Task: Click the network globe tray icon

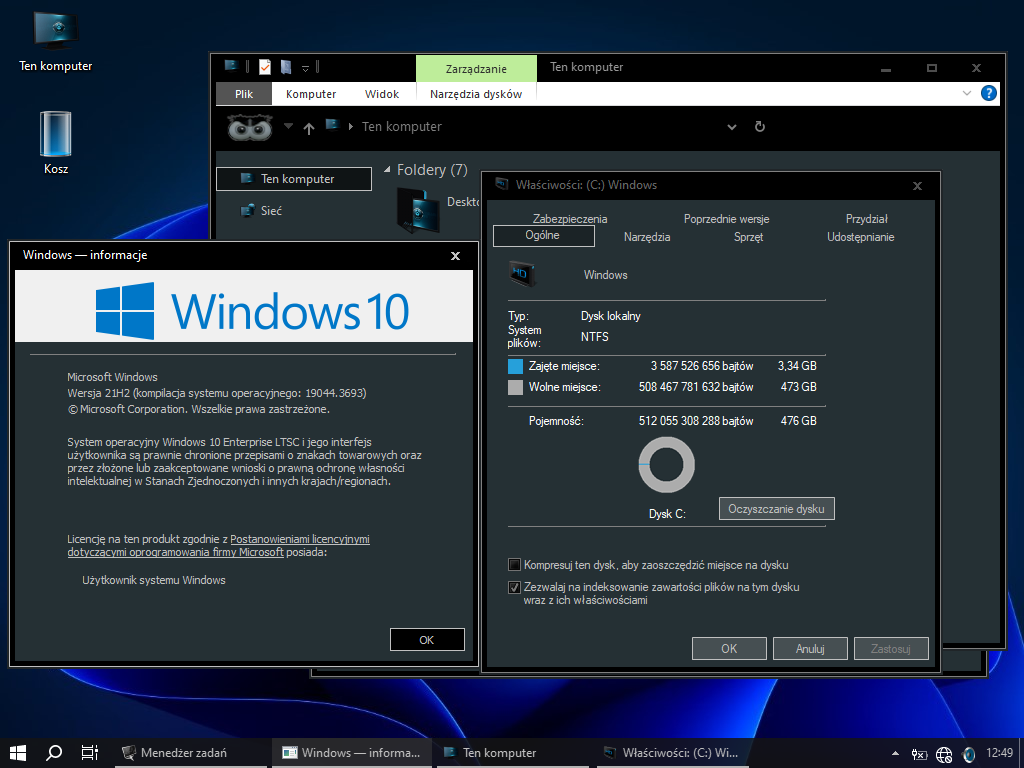Action: (x=944, y=754)
